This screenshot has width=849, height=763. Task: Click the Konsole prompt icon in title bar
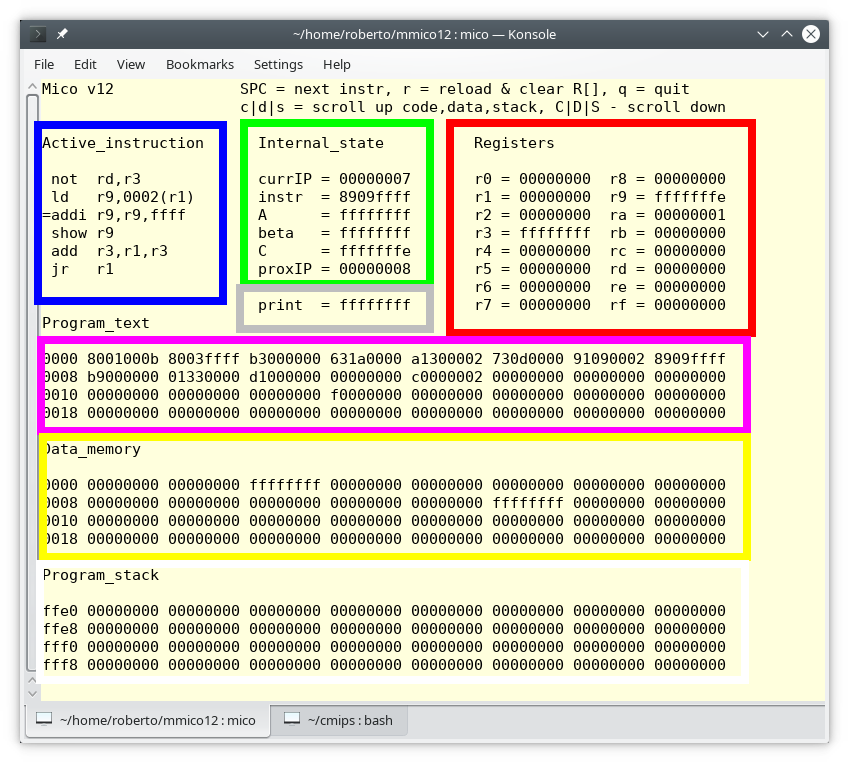click(x=36, y=33)
